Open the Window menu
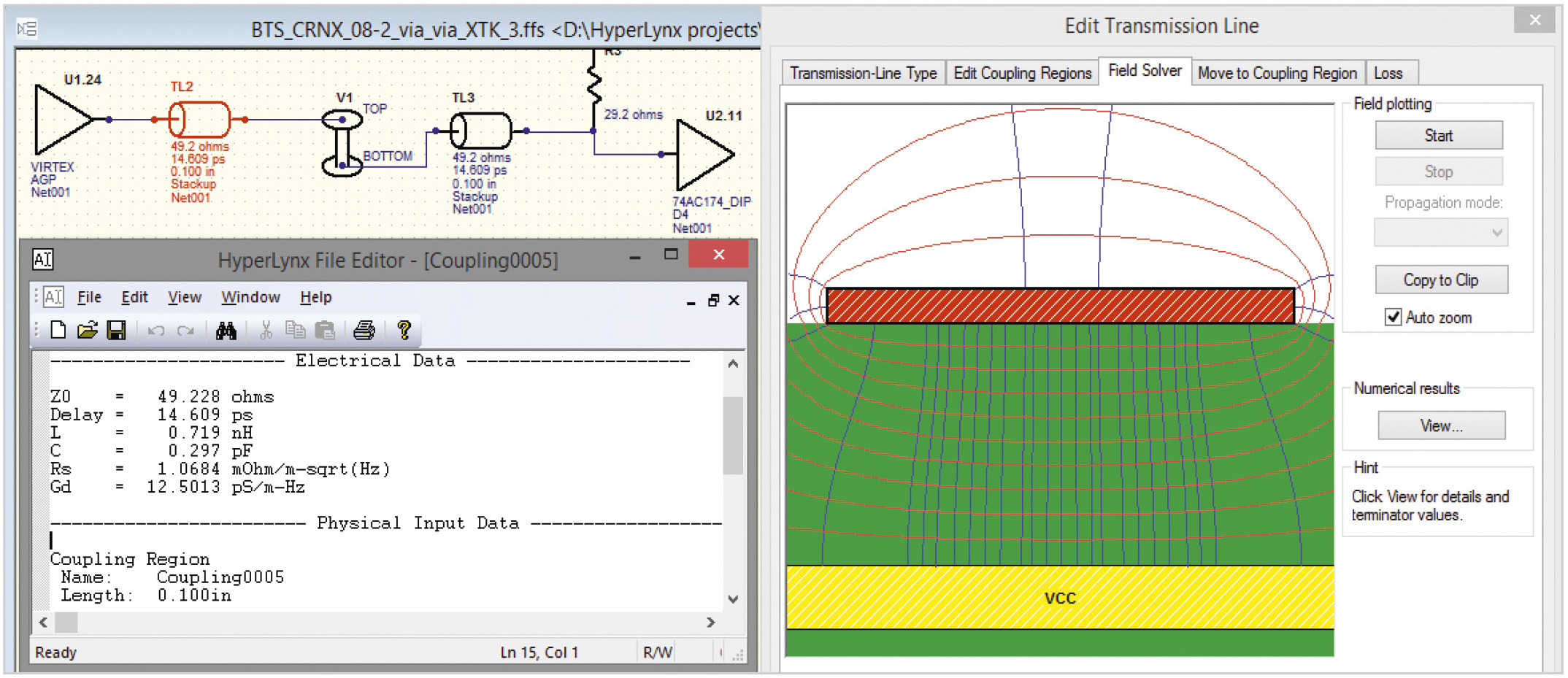The height and width of the screenshot is (678, 1568). click(x=250, y=297)
